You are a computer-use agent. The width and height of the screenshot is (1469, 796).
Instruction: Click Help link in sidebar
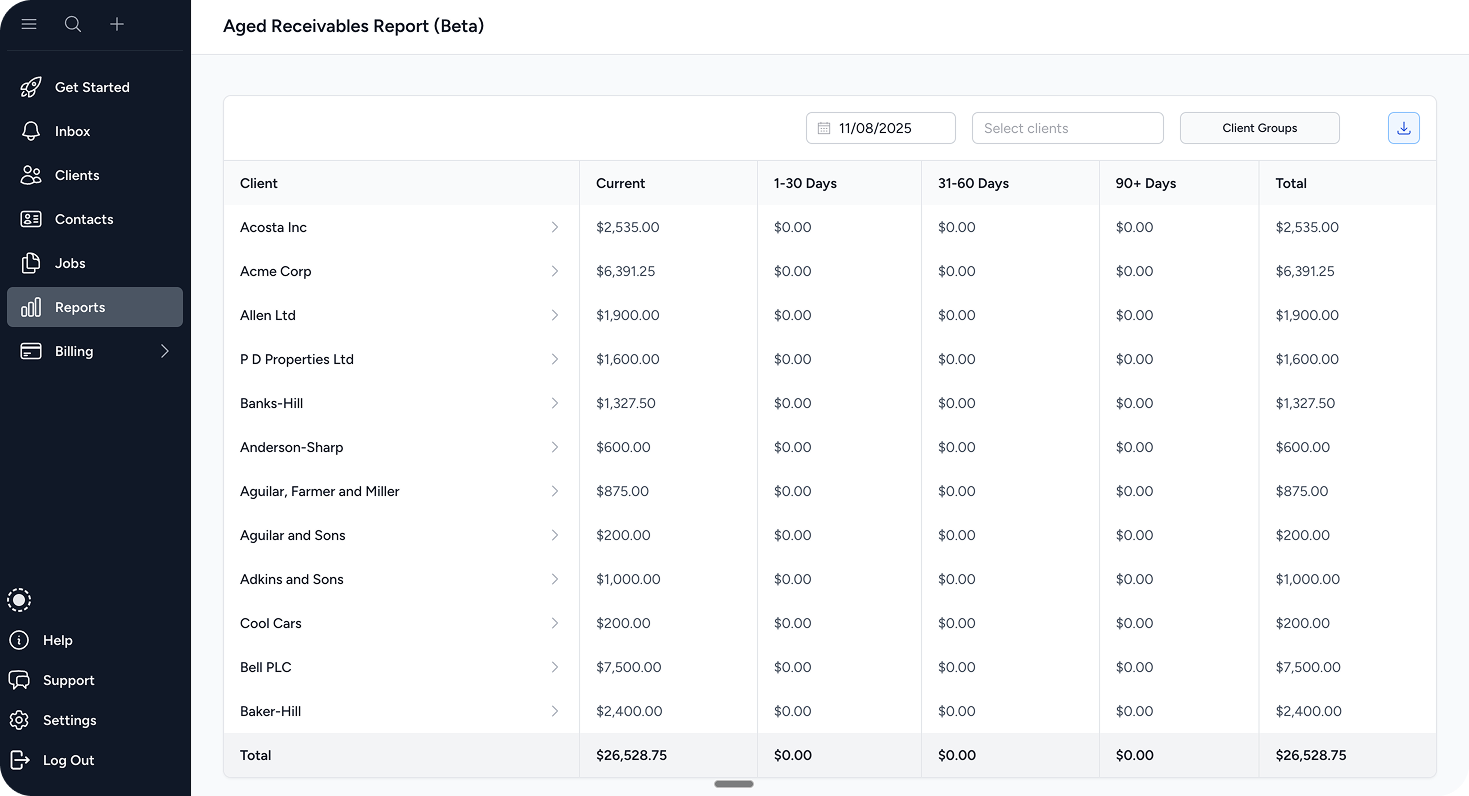[x=58, y=640]
